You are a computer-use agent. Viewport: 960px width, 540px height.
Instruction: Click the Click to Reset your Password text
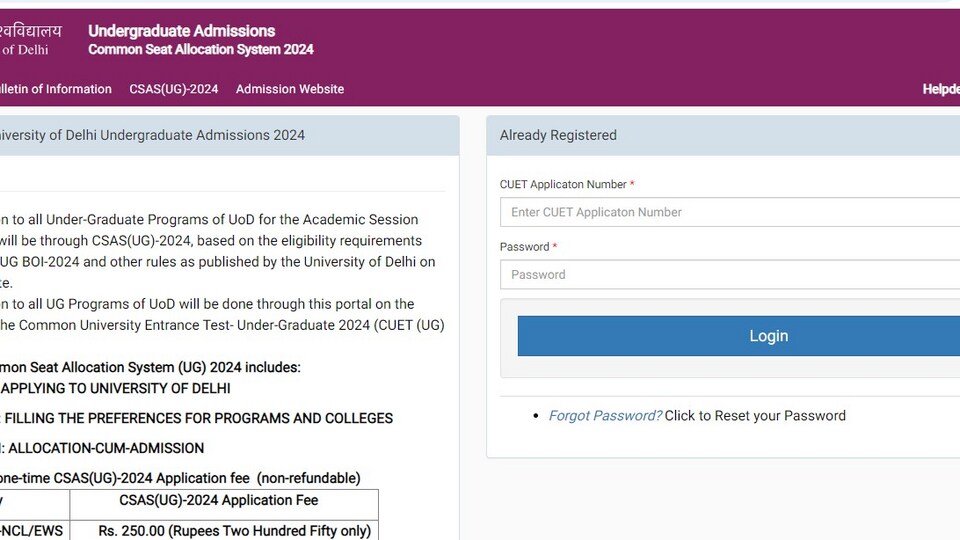[x=755, y=416]
